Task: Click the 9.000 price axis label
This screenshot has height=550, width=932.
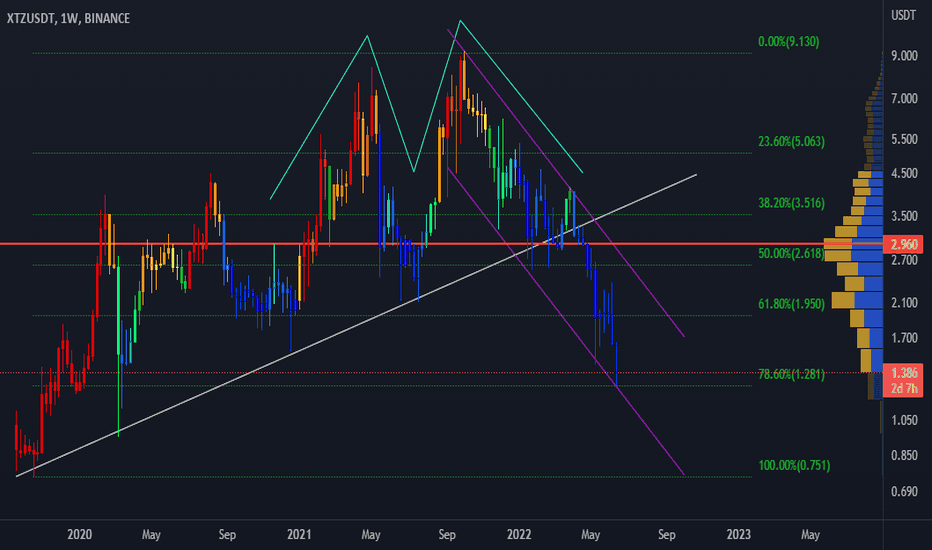Action: [x=904, y=56]
